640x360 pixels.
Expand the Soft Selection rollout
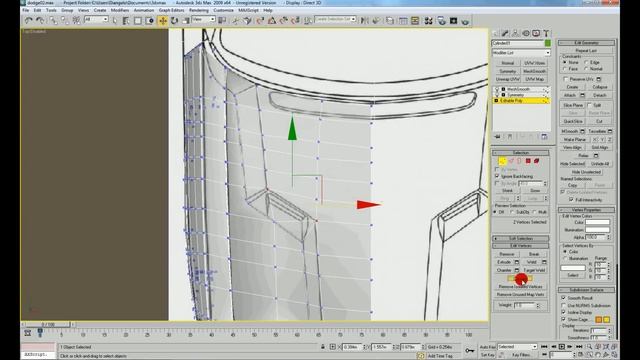point(520,238)
